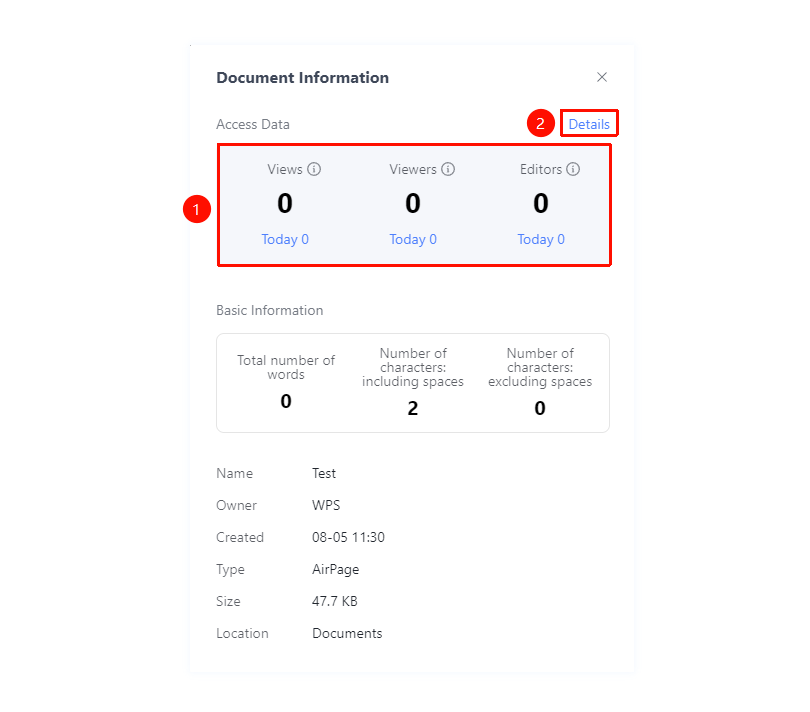Click the Basic Information section heading
810x712 pixels.
click(270, 311)
